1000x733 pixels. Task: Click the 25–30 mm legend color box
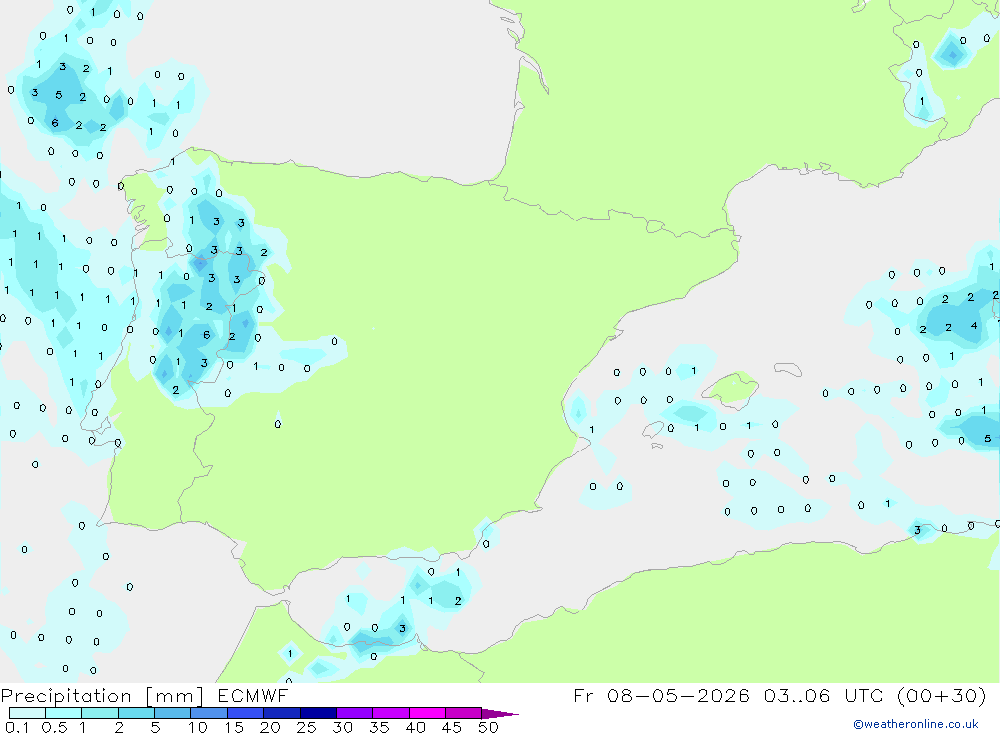[318, 713]
